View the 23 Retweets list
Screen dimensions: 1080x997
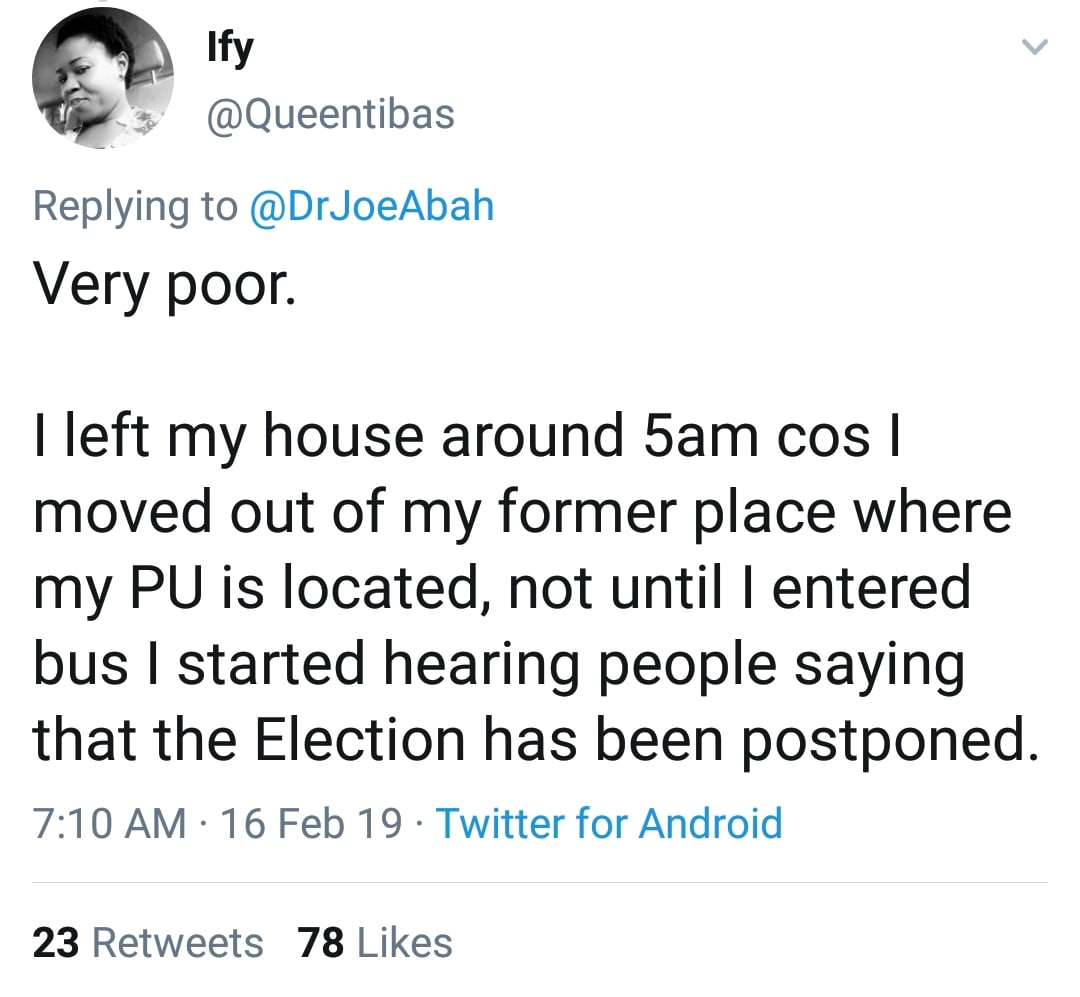coord(148,943)
